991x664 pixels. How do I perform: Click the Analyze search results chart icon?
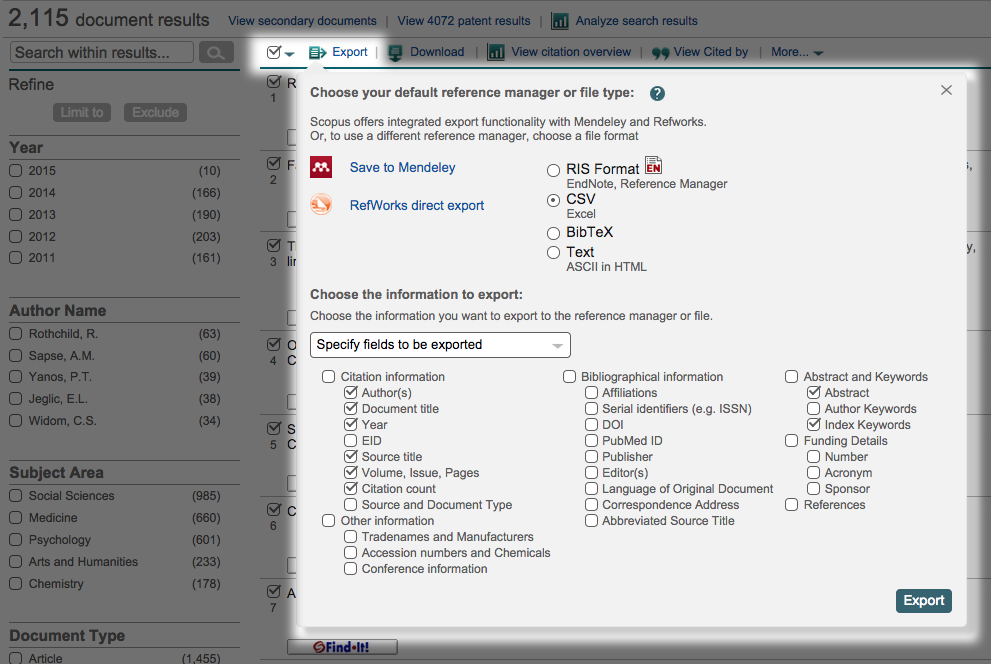560,21
